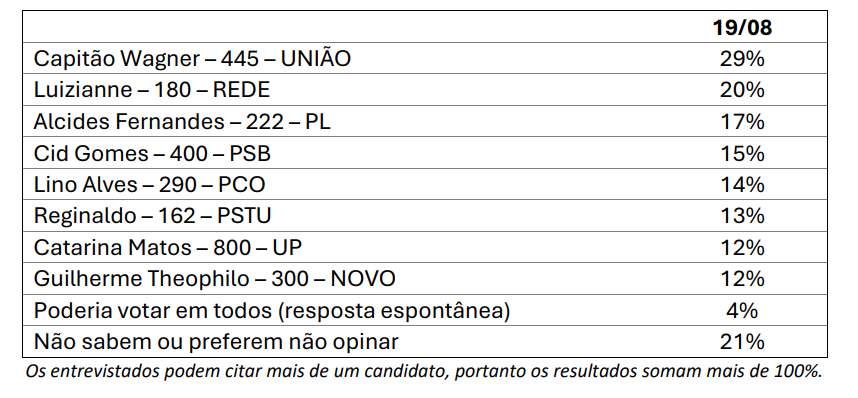This screenshot has width=858, height=398.
Task: Click the 29% value for Capitão Wagner
Action: [742, 59]
